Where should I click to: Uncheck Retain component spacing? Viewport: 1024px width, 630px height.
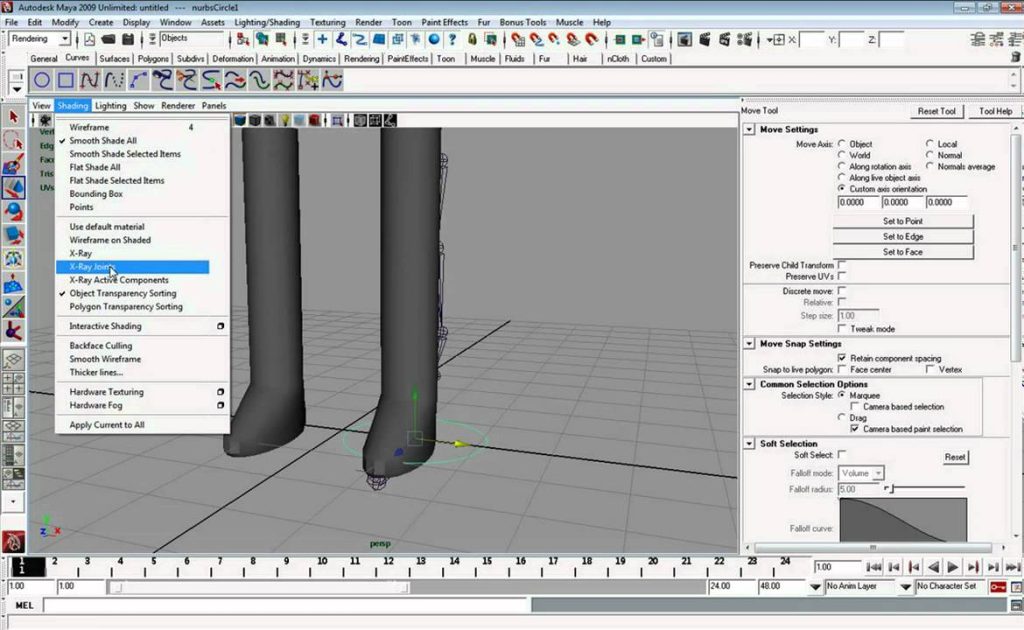(x=842, y=358)
